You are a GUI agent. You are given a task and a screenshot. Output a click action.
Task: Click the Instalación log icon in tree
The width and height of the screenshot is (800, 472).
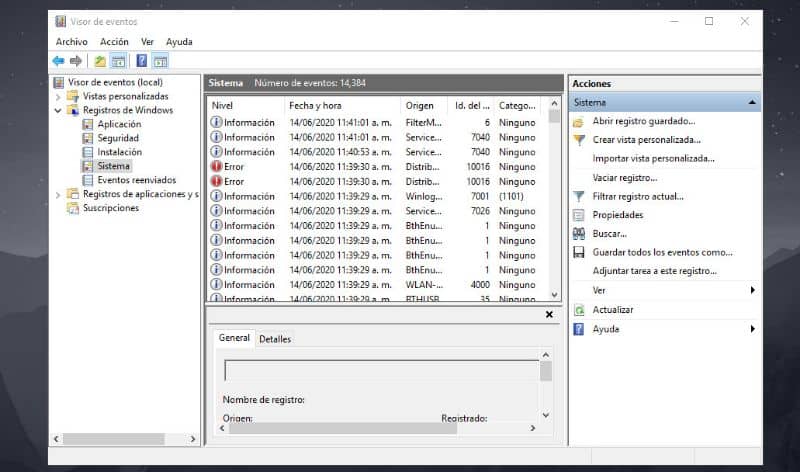[x=88, y=152]
